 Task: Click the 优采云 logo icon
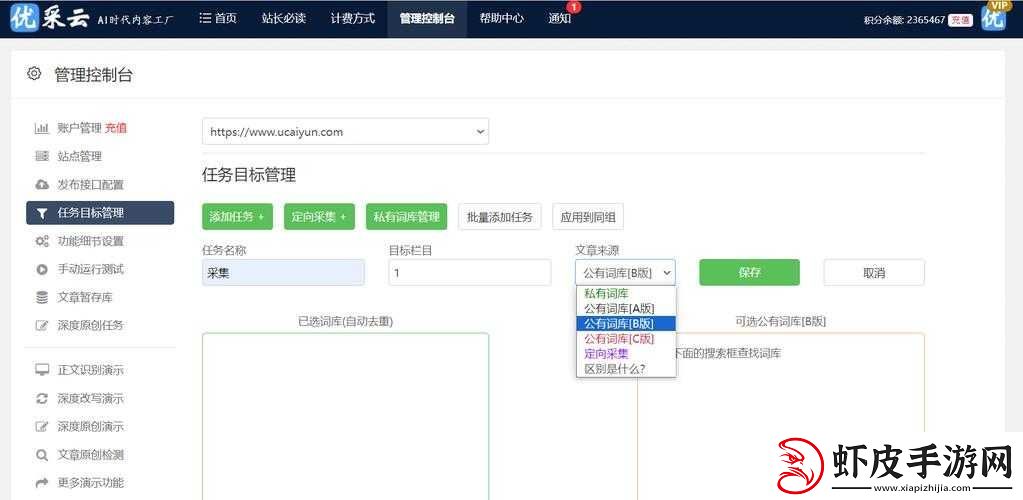[25, 18]
